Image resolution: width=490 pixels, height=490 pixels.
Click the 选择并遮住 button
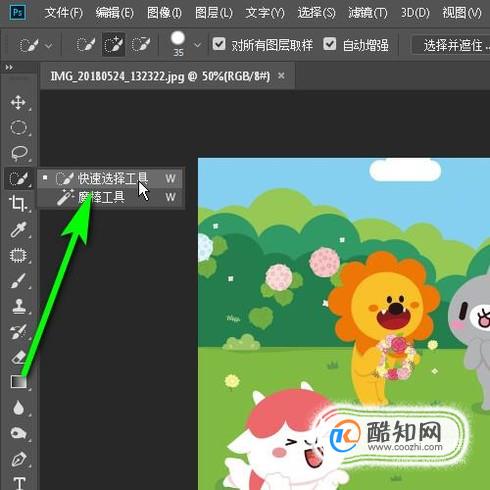pyautogui.click(x=453, y=45)
